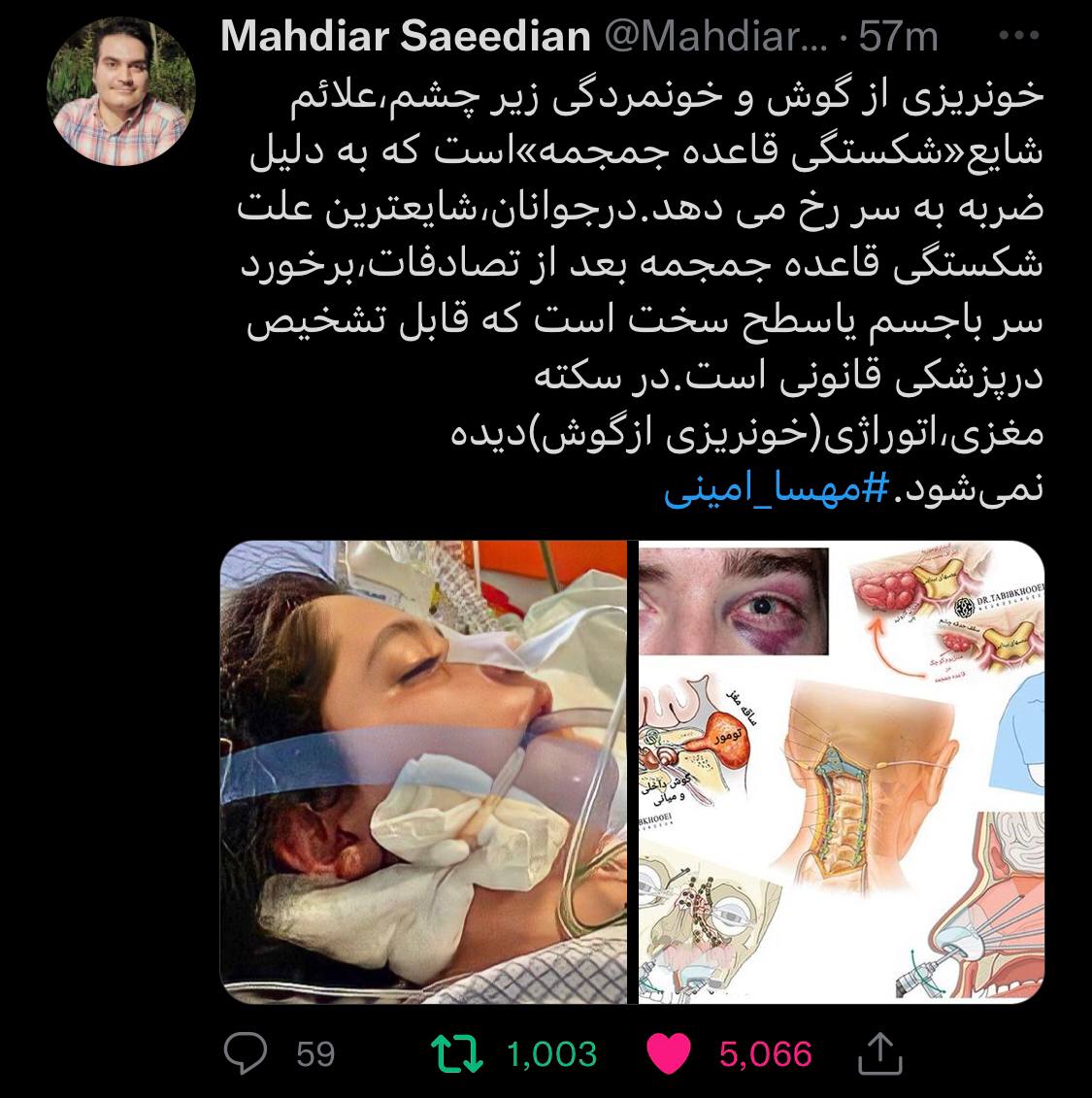The image size is (1092, 1098).
Task: Open the 57m tweet timestamp
Action: (x=899, y=37)
